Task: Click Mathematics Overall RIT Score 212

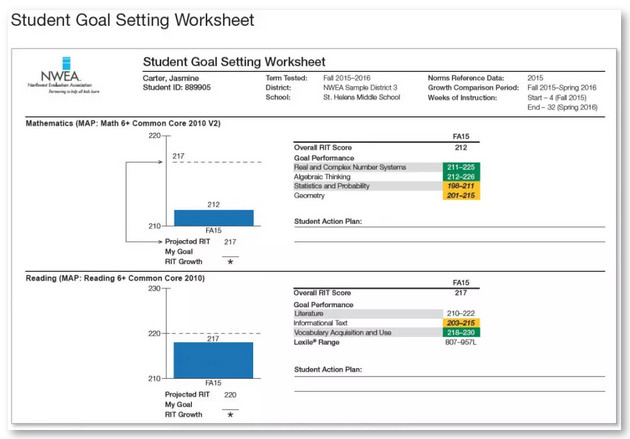Action: tap(461, 147)
